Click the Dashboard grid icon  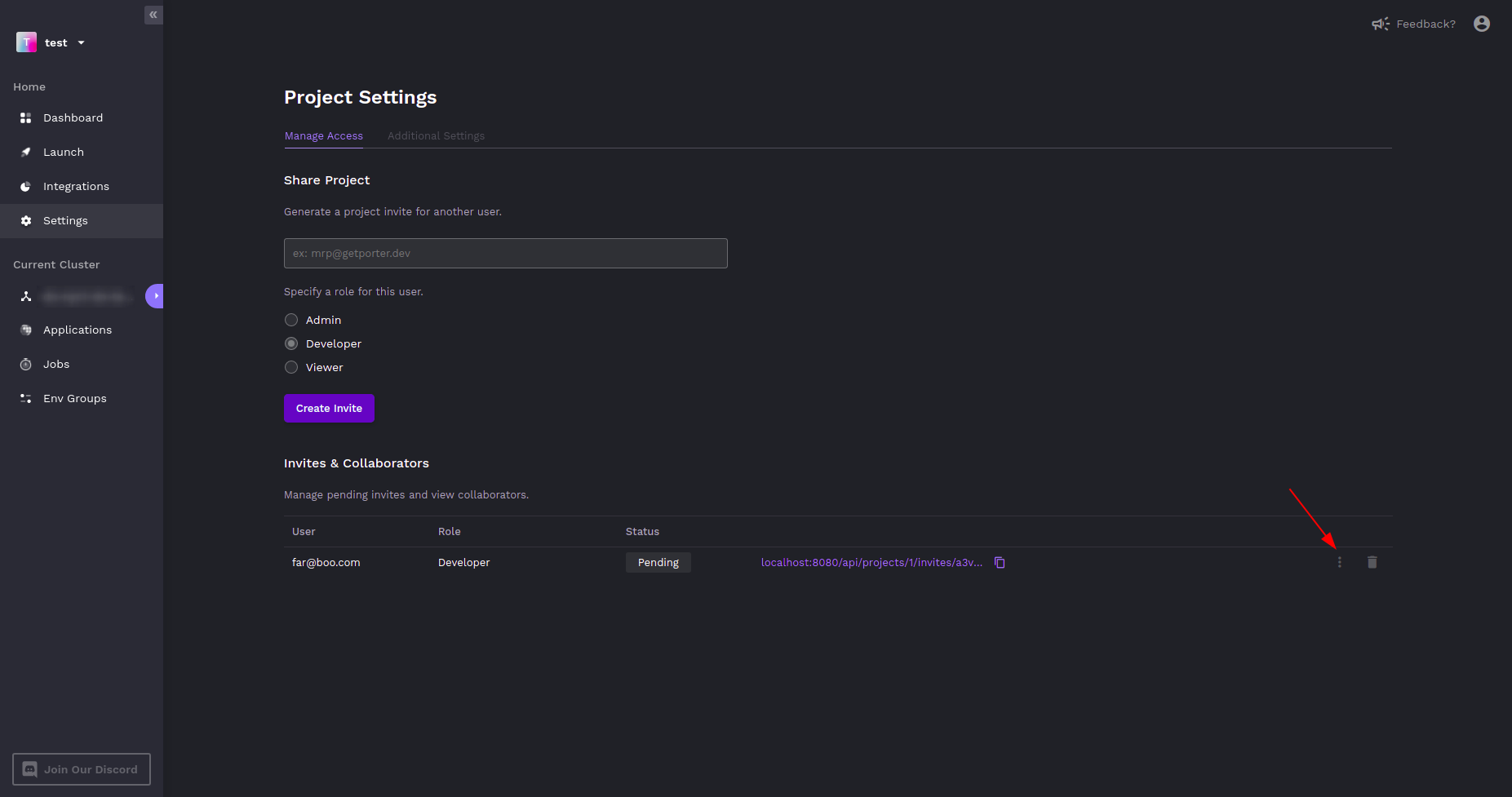pyautogui.click(x=25, y=118)
